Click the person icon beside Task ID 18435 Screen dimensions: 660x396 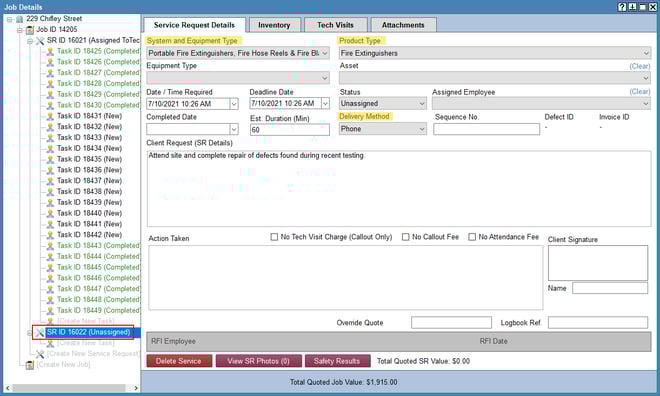50,159
